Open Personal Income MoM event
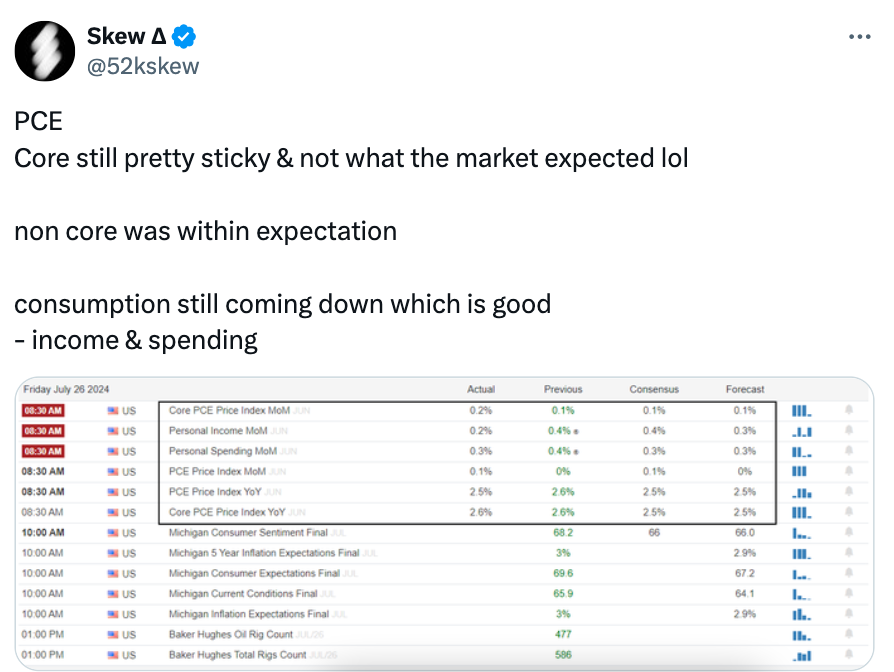Screen dimensions: 894x672 [218, 431]
